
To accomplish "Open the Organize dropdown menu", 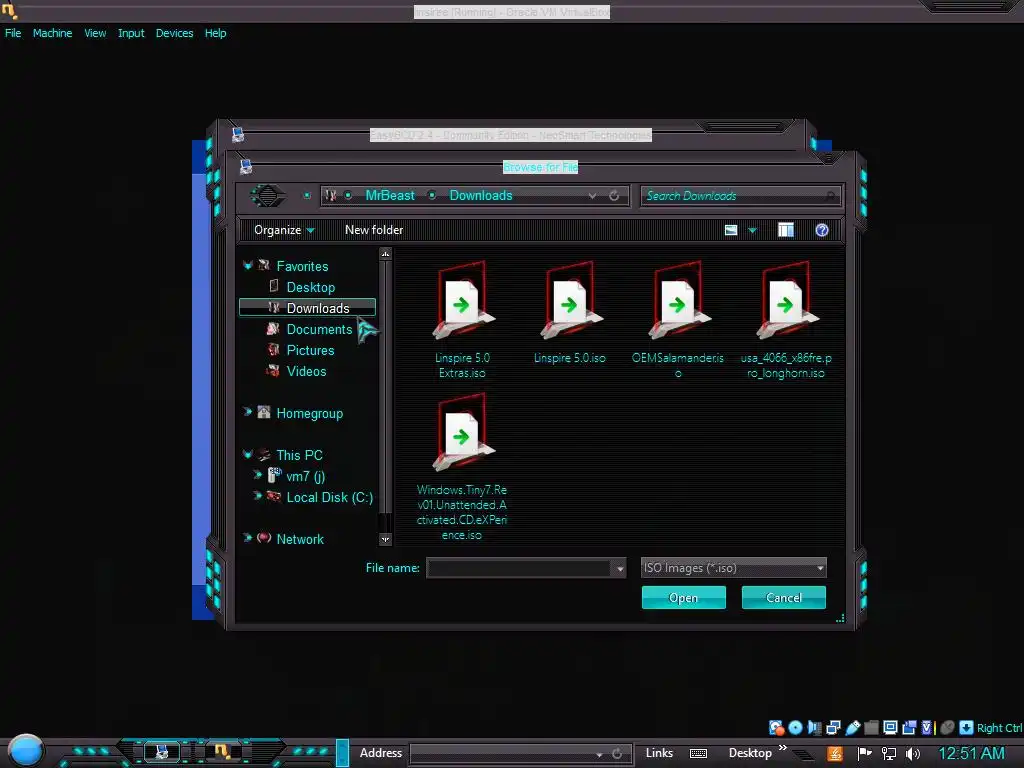I will click(284, 230).
